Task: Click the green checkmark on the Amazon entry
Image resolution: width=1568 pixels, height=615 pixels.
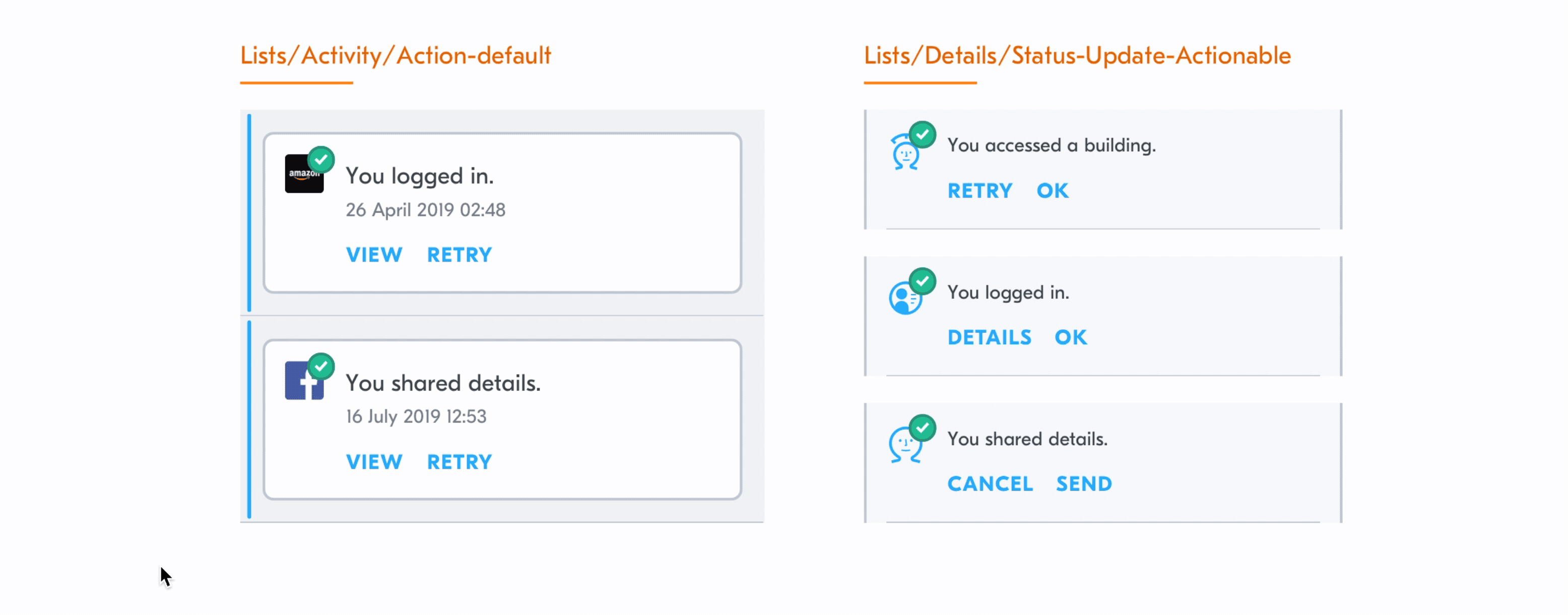Action: coord(322,159)
